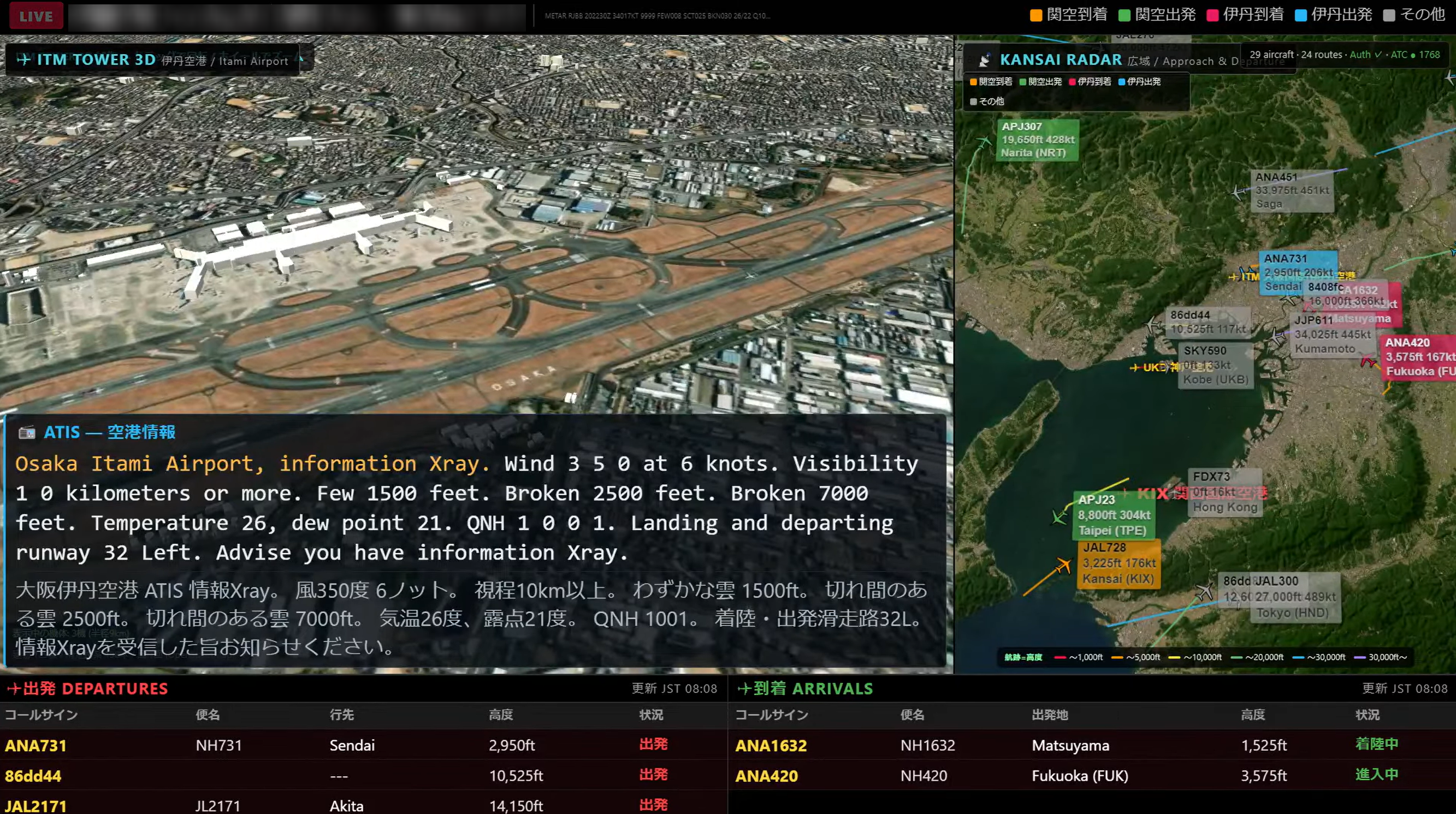Screen dimensions: 1456x814
Task: Click 伊丹出発 in the radar panel legend
Action: (x=1139, y=81)
